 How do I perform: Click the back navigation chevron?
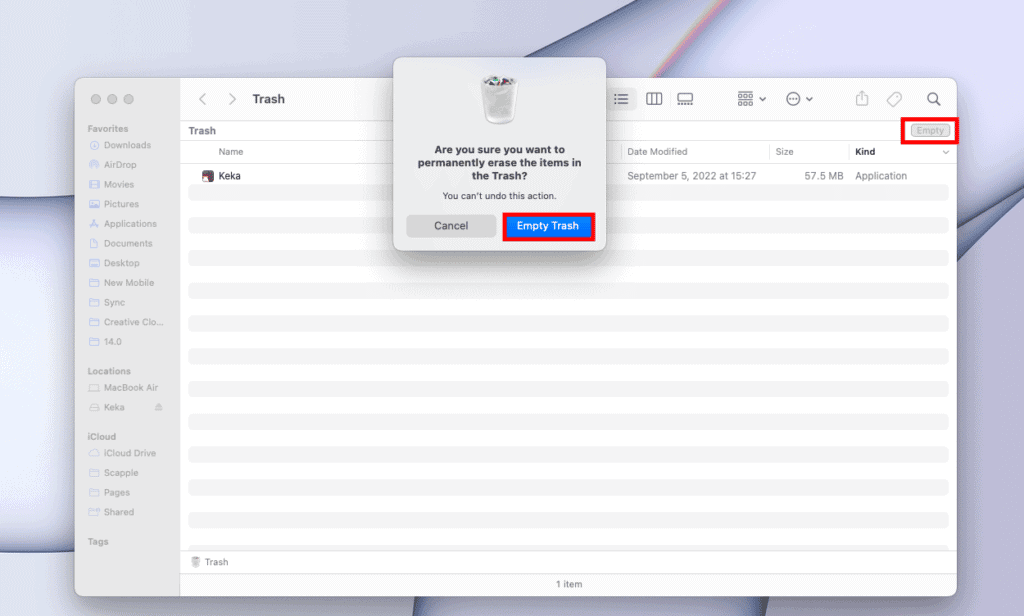203,99
